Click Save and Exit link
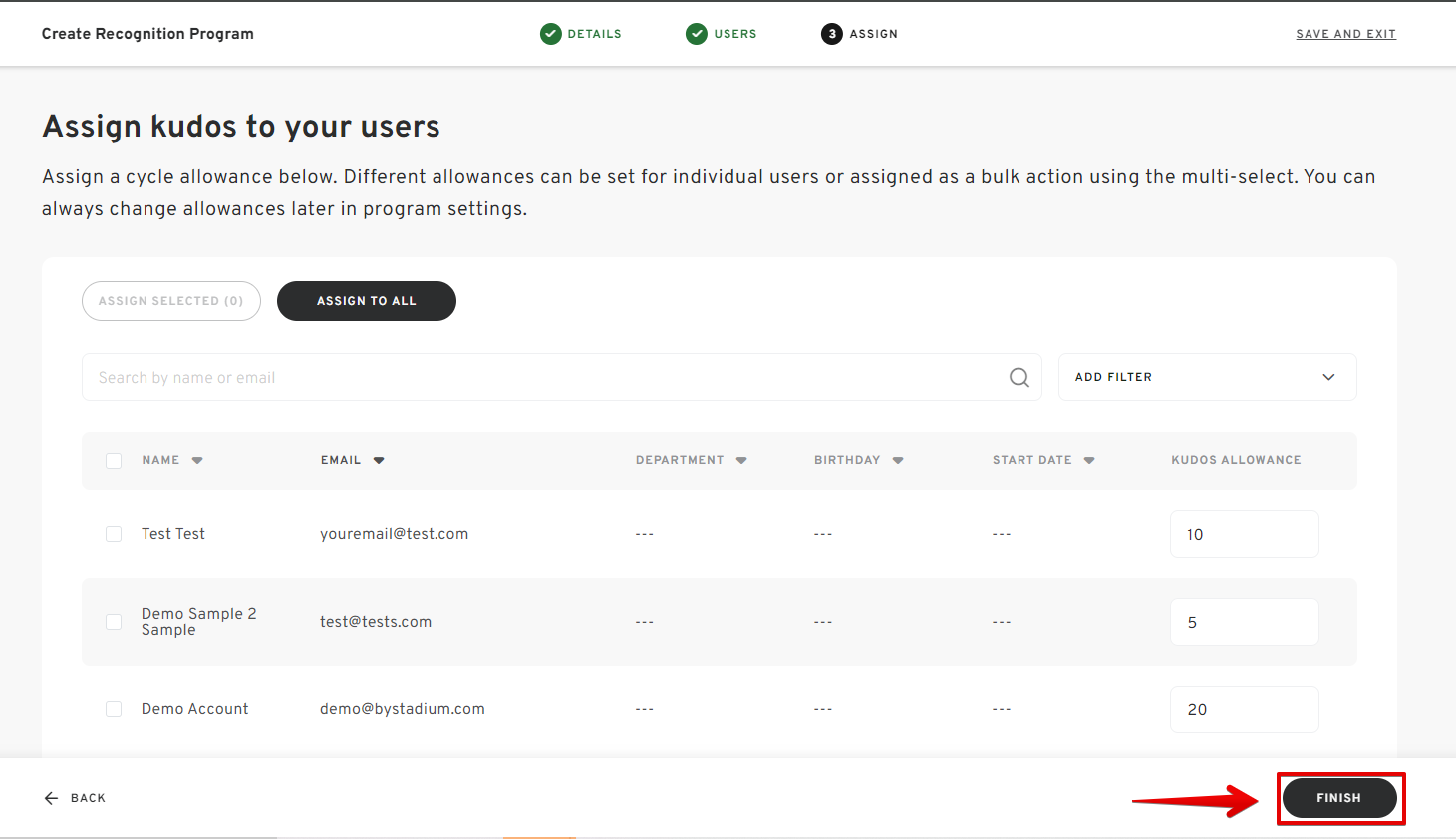 [1345, 34]
